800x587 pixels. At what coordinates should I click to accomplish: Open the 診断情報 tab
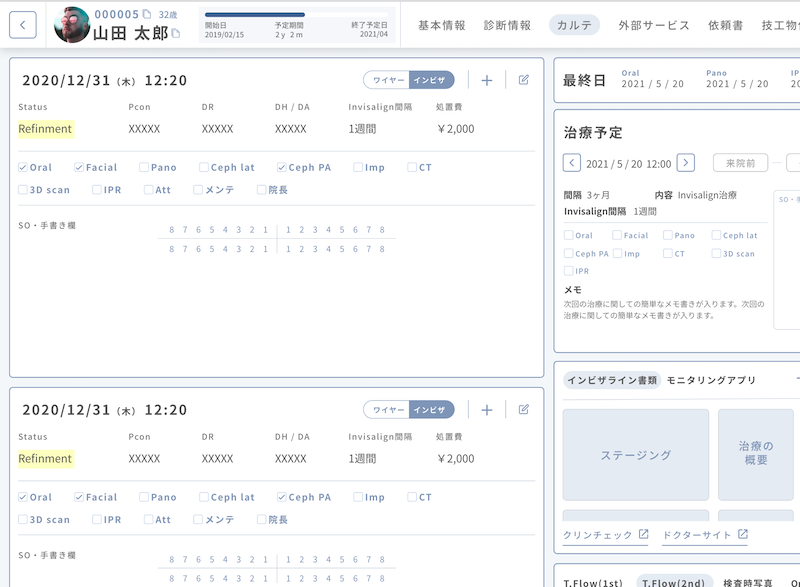[507, 25]
